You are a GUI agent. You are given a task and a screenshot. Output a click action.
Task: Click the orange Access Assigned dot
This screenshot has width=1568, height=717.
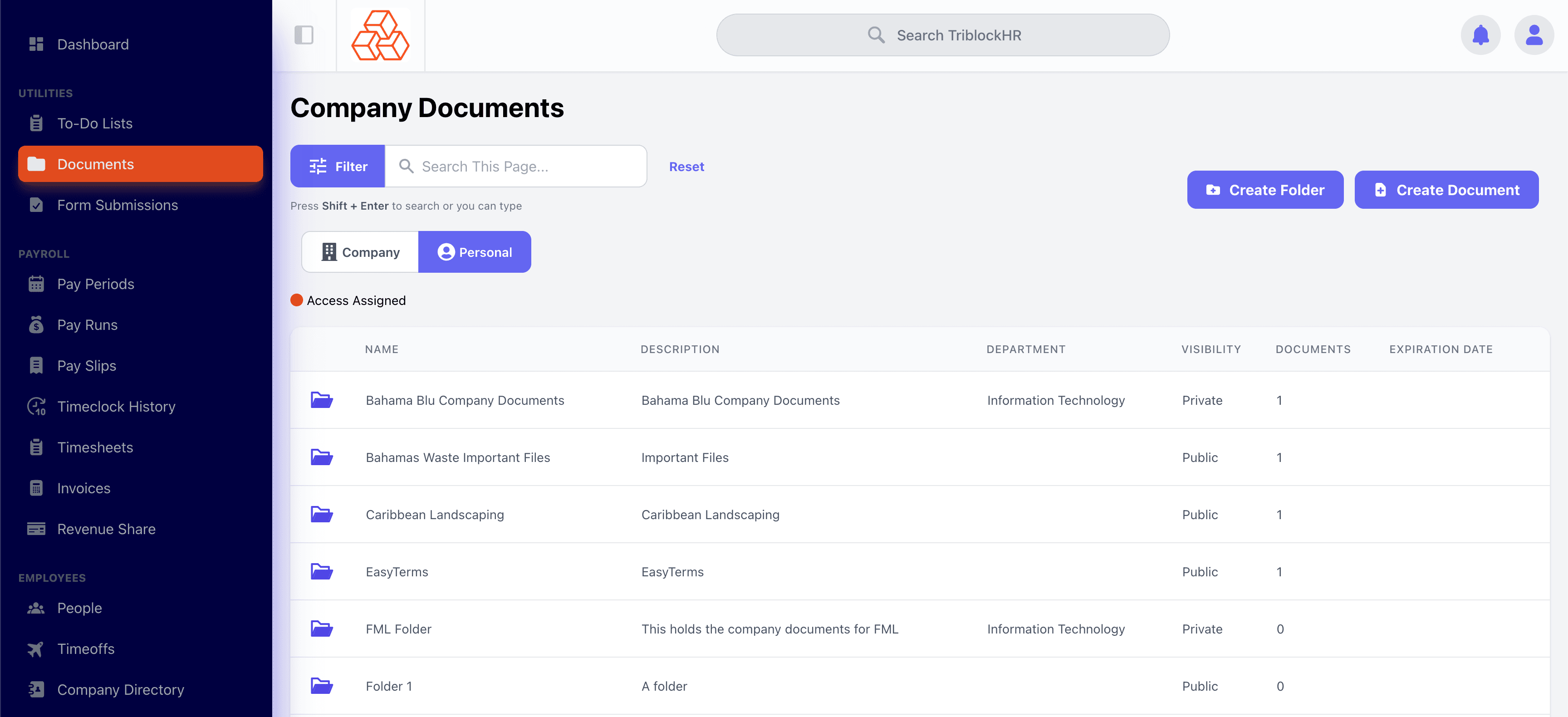[x=297, y=300]
